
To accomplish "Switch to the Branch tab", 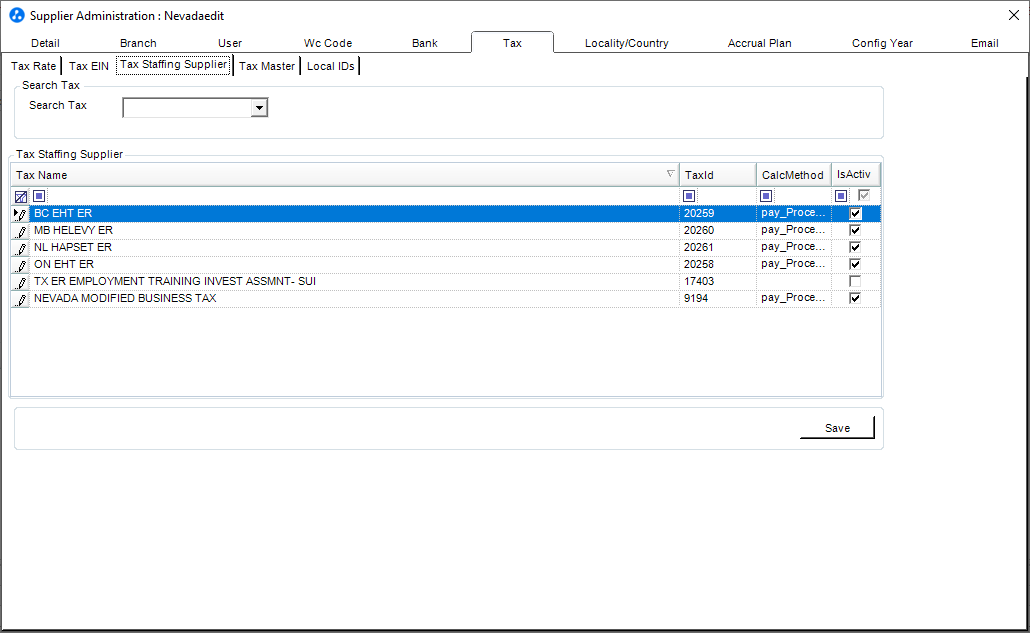I will pyautogui.click(x=138, y=43).
